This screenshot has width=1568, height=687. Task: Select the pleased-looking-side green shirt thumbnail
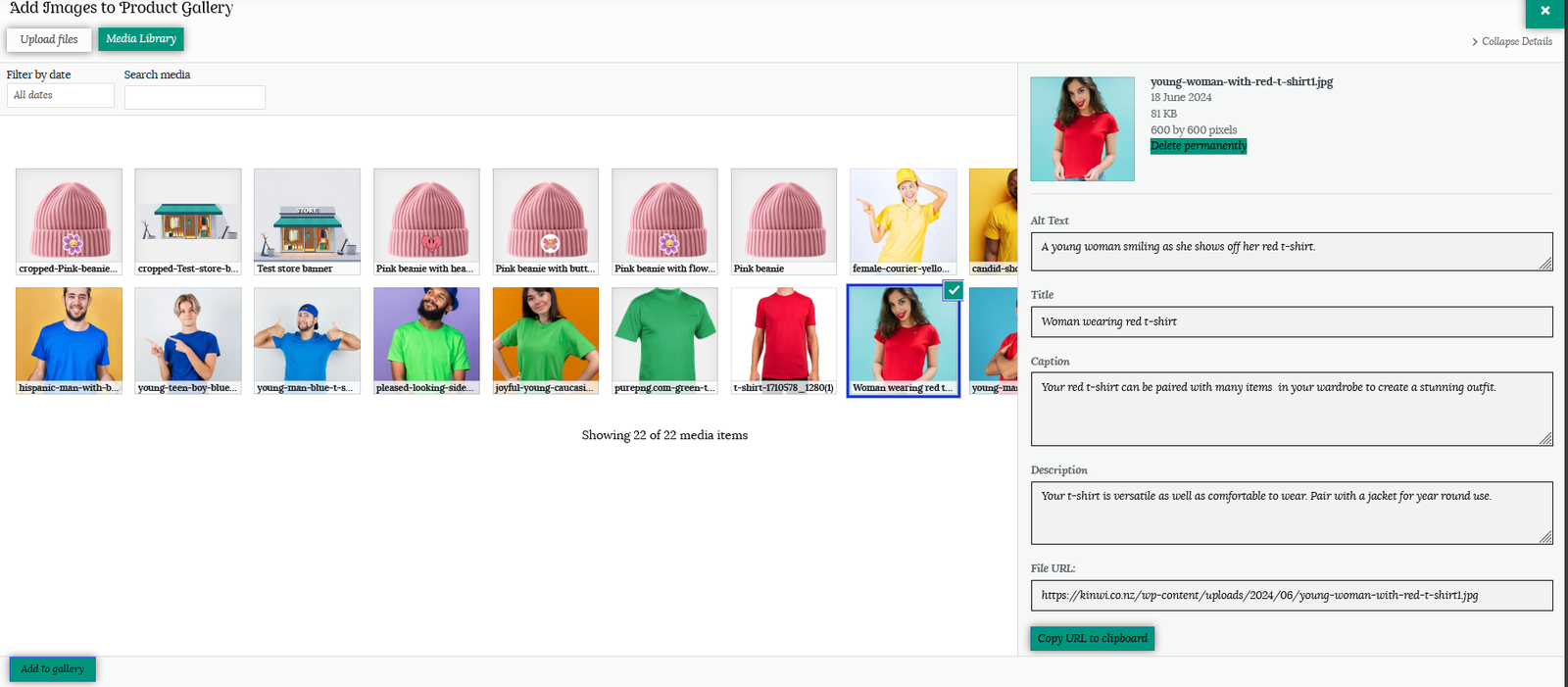pyautogui.click(x=427, y=341)
